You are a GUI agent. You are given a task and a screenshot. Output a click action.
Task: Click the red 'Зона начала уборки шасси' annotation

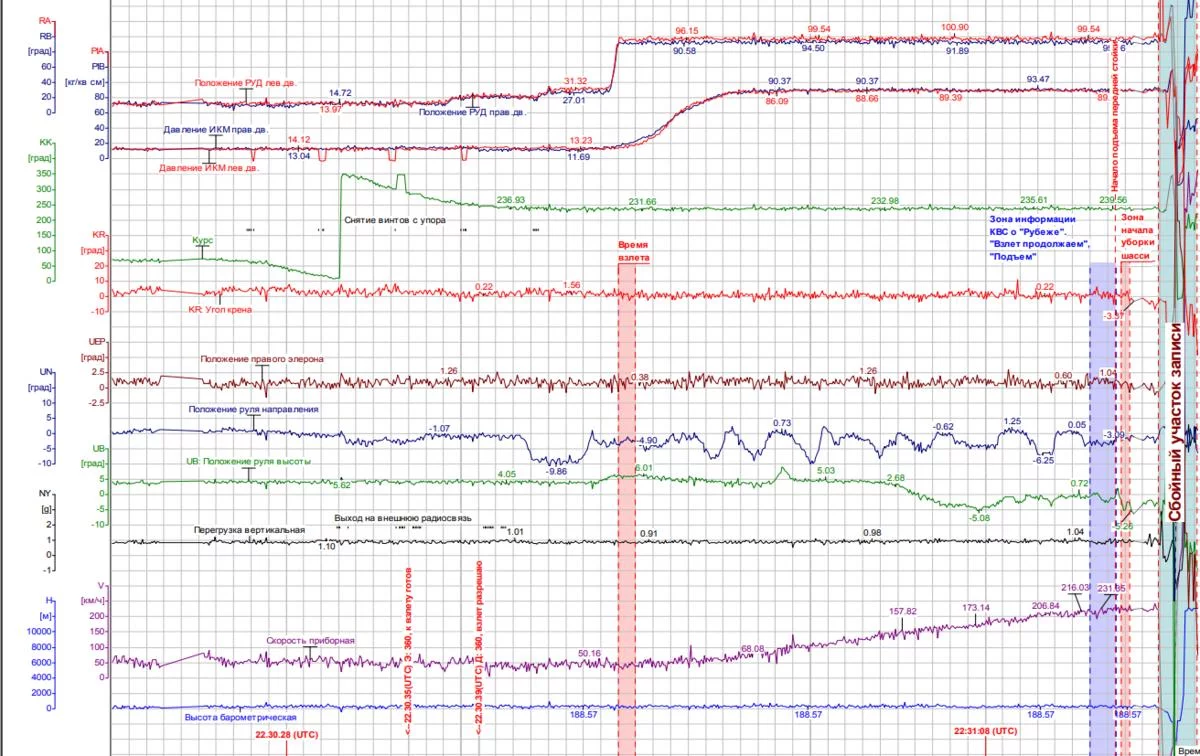point(1137,236)
